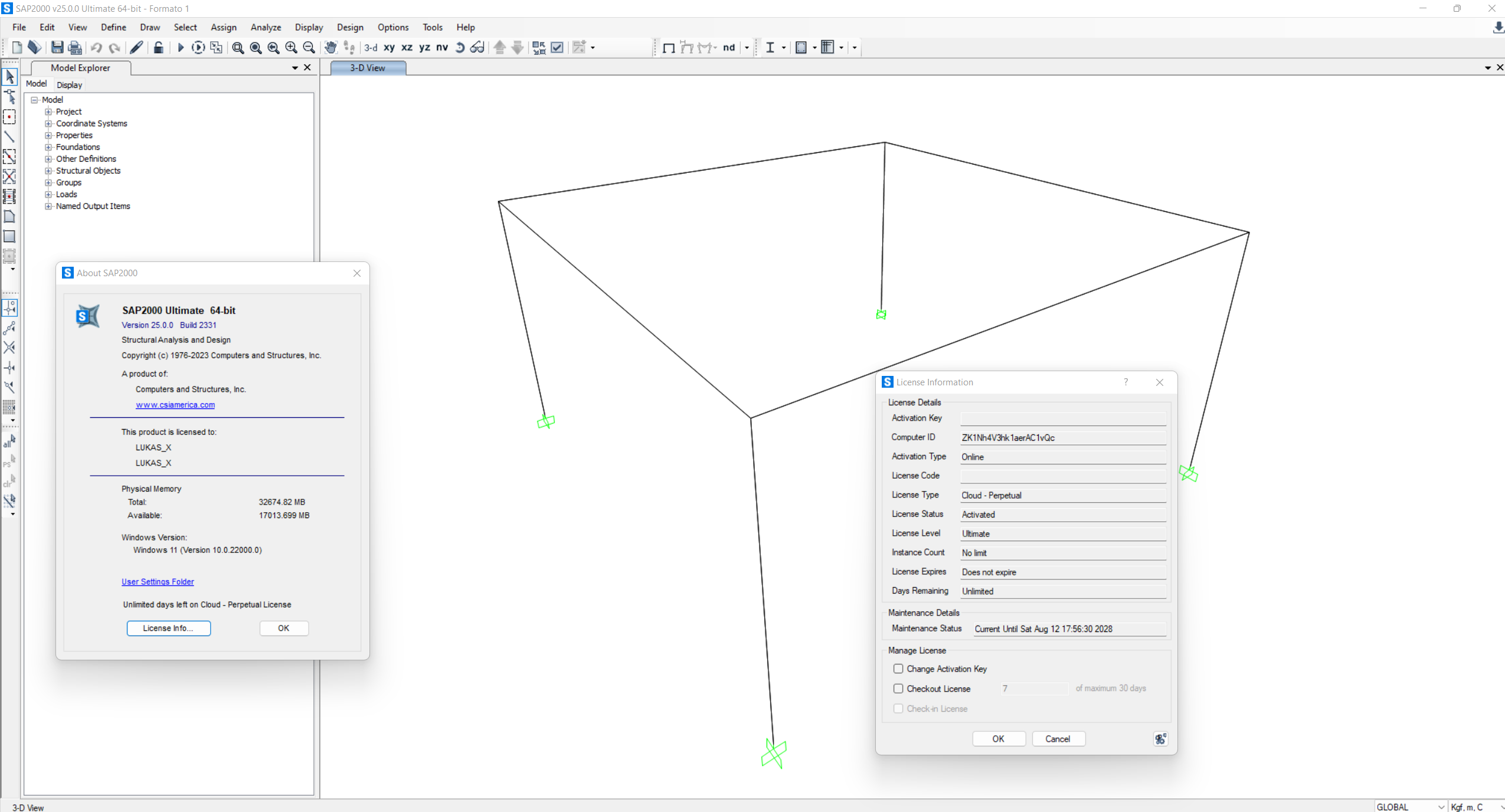1505x812 pixels.
Task: Click the Save model icon
Action: pyautogui.click(x=57, y=48)
